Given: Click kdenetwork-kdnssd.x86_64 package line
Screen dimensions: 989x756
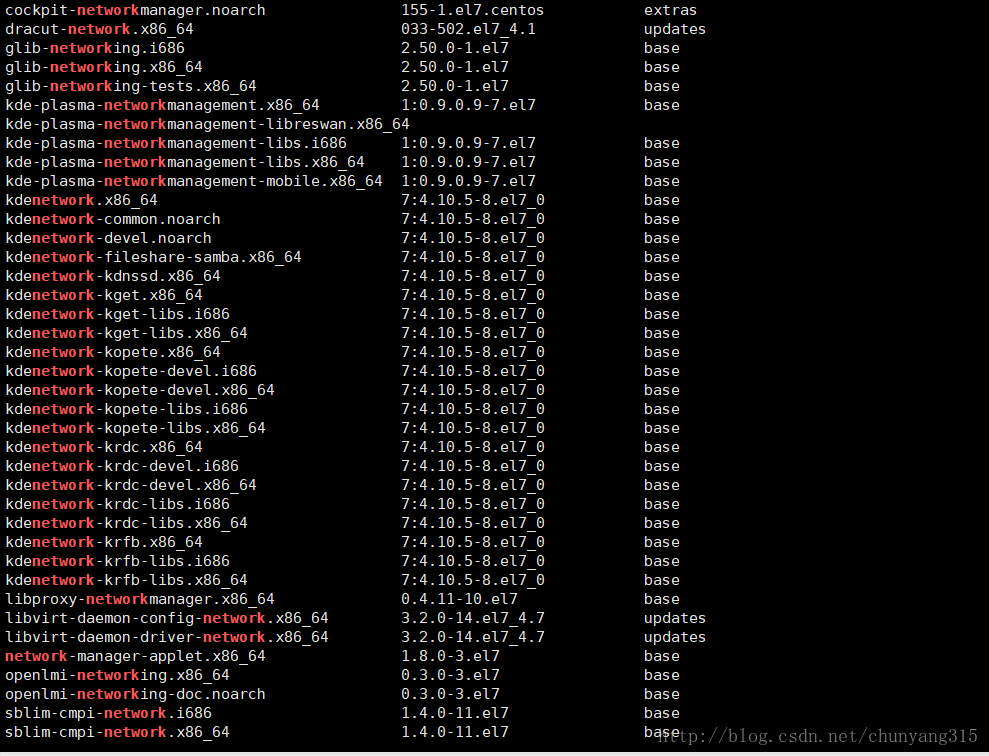Looking at the screenshot, I should [112, 276].
